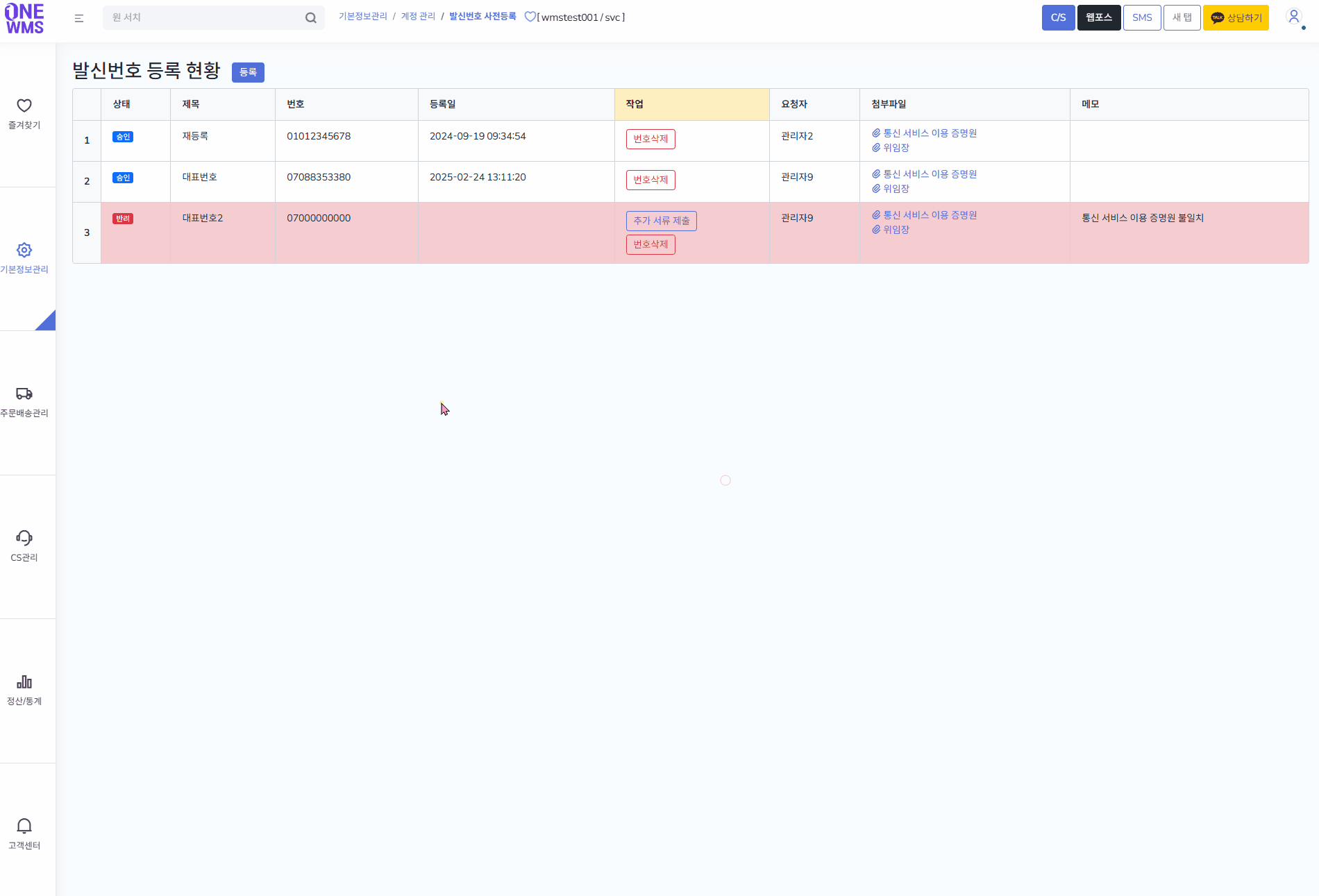Select the number 07088353380
This screenshot has width=1319, height=896.
[x=319, y=177]
